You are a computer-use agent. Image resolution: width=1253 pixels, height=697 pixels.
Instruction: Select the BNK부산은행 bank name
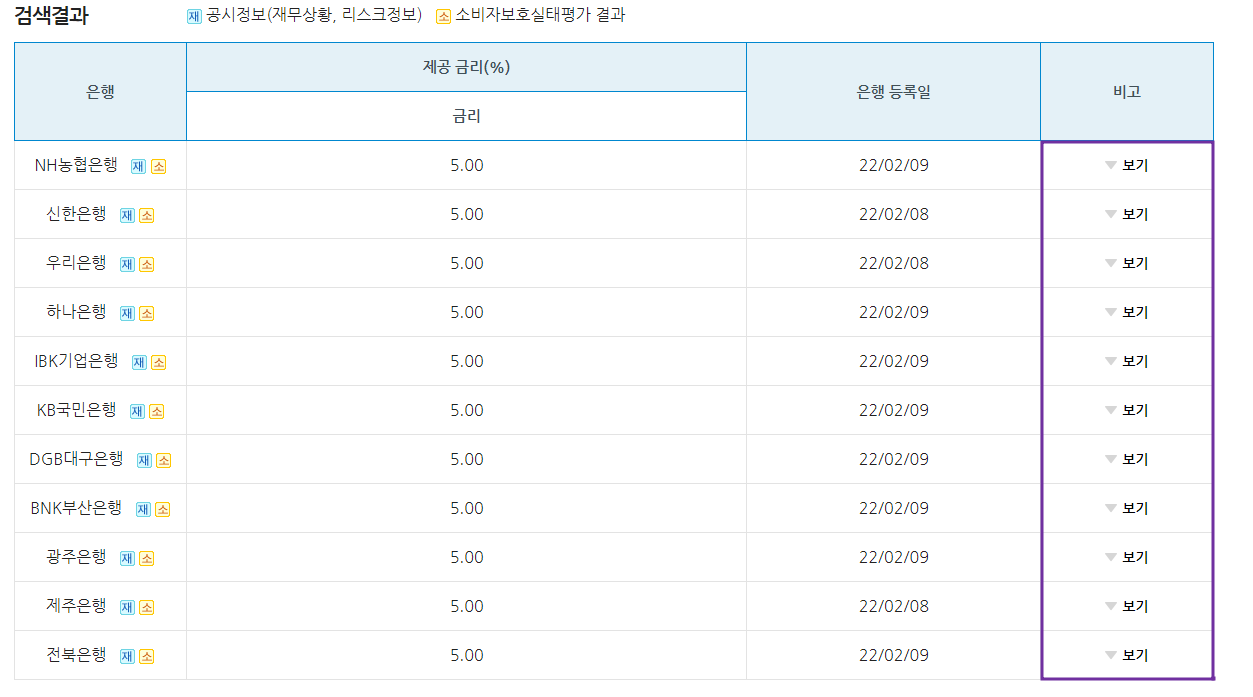coord(76,508)
